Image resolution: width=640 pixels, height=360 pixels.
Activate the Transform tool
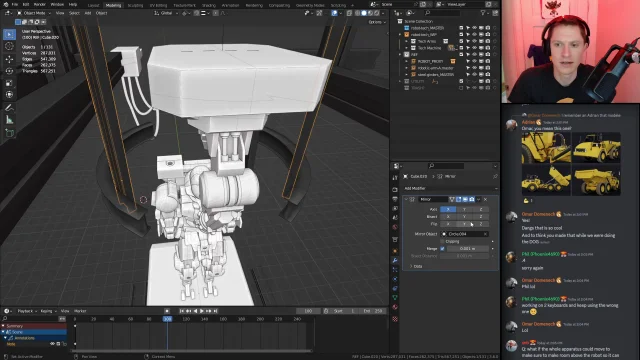9,95
